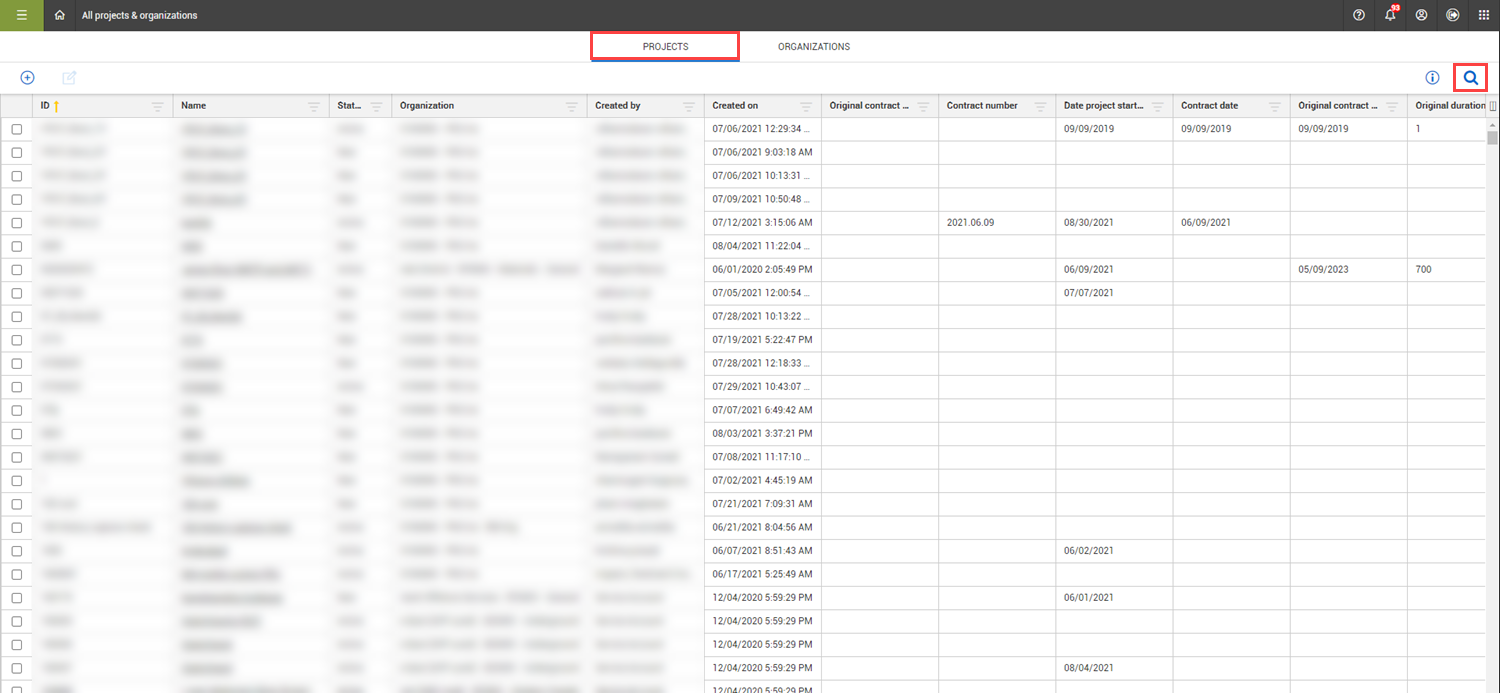Viewport: 1500px width, 693px height.
Task: Open the Created on column filter
Action: (806, 106)
